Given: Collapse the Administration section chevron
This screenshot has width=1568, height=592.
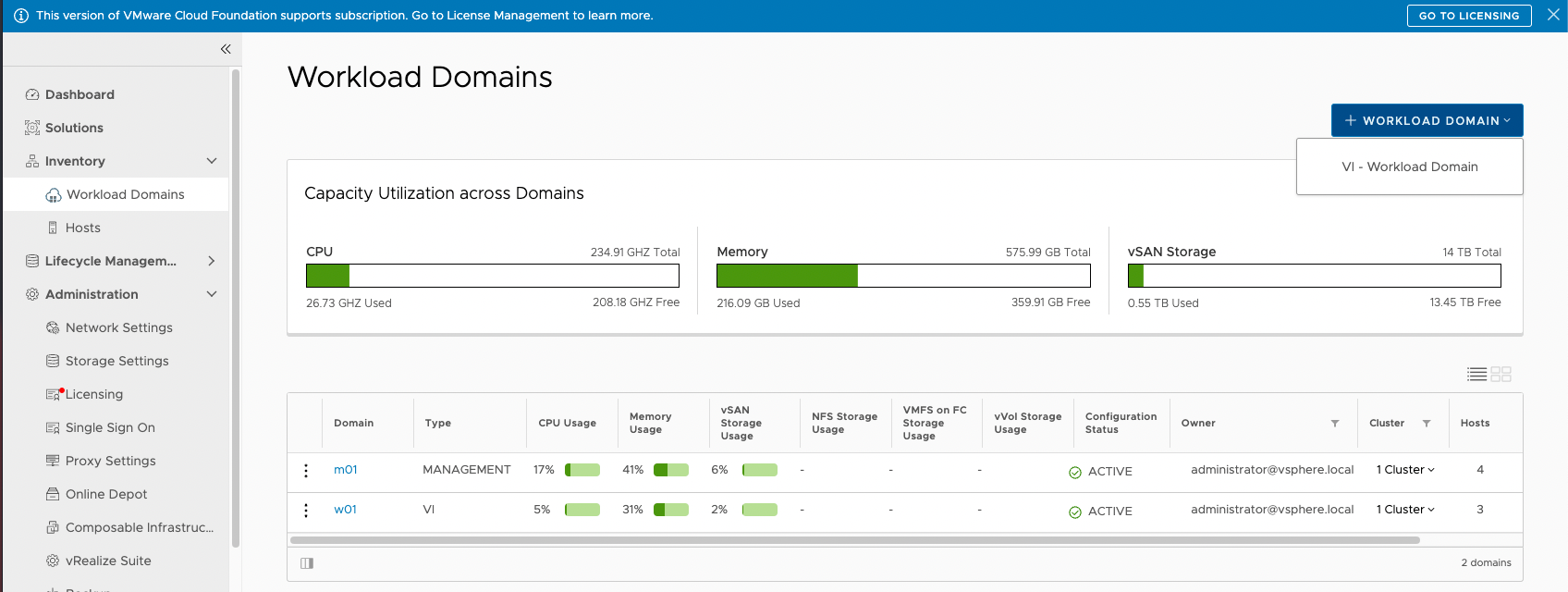Looking at the screenshot, I should point(212,294).
